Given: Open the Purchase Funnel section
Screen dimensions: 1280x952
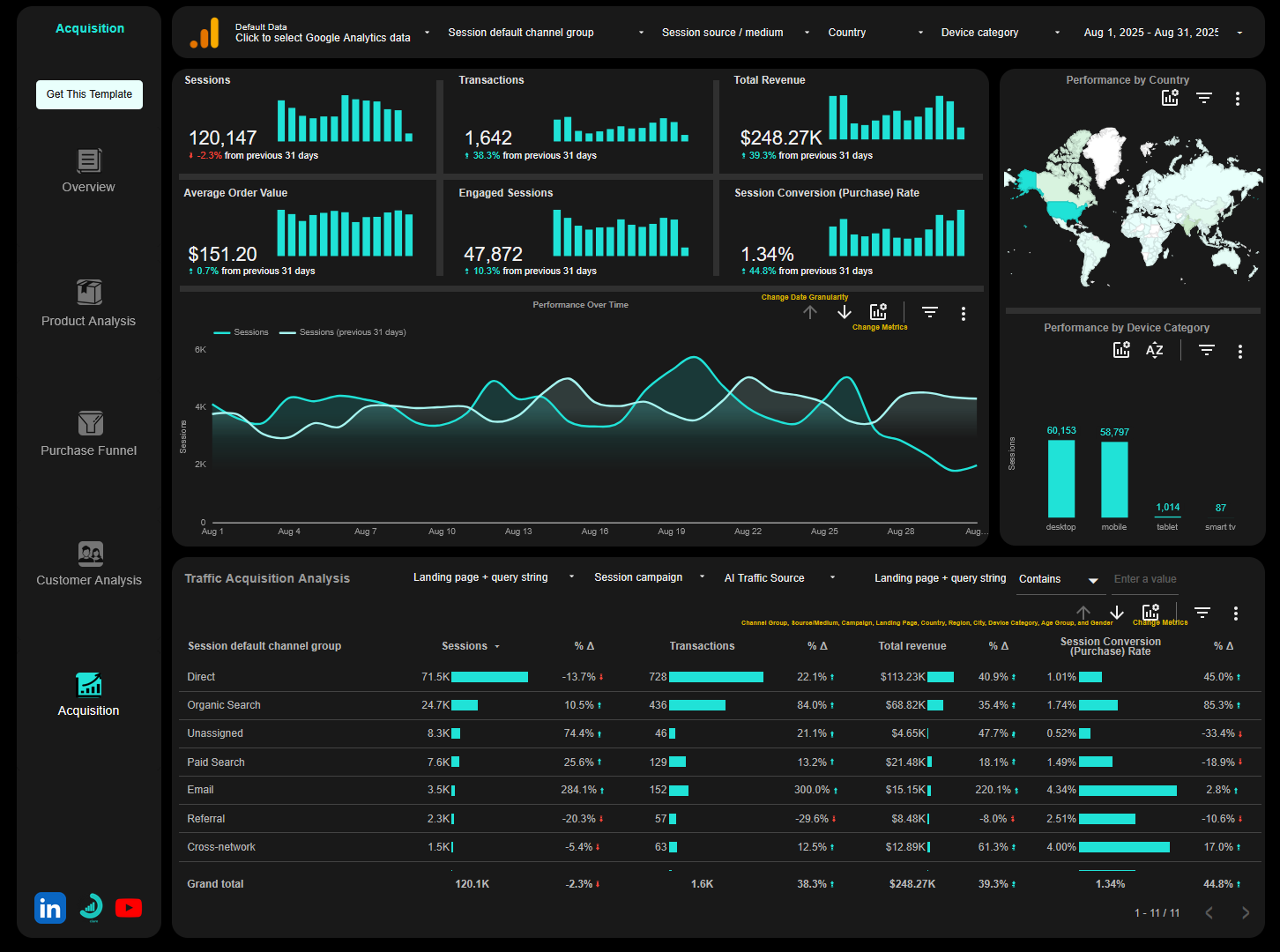Looking at the screenshot, I should pyautogui.click(x=88, y=434).
